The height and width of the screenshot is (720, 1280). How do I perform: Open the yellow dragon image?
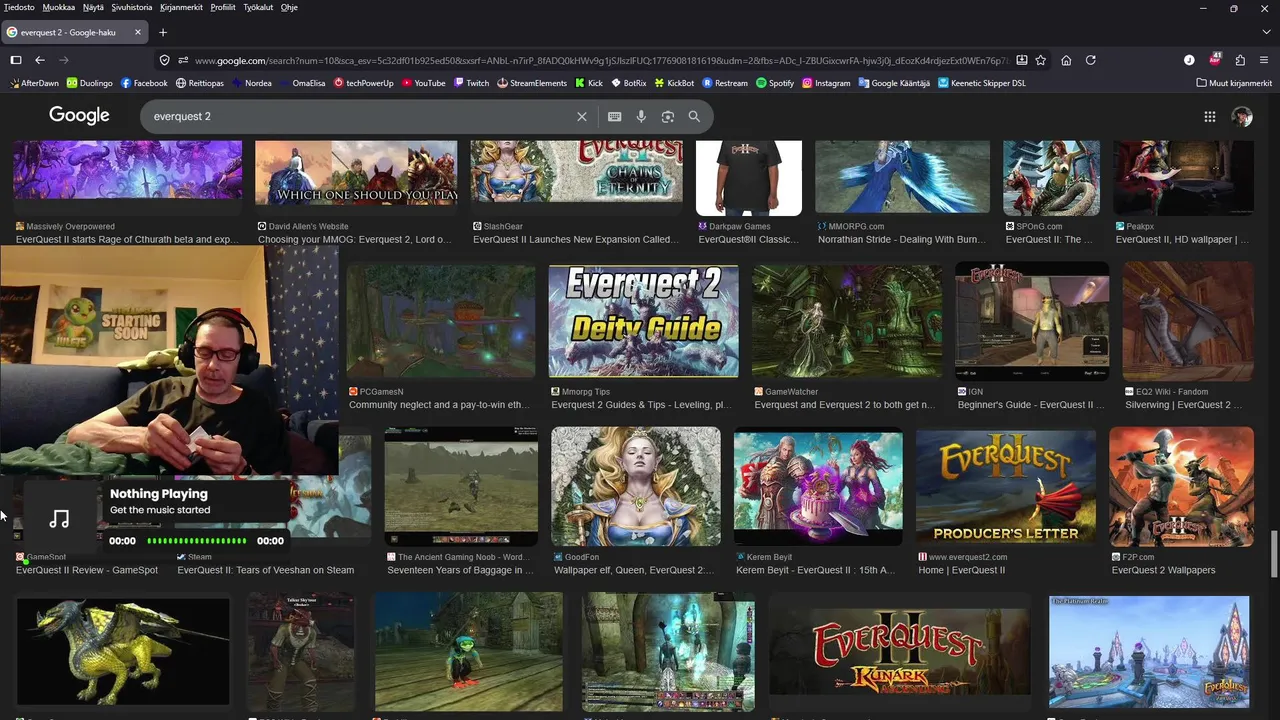123,650
